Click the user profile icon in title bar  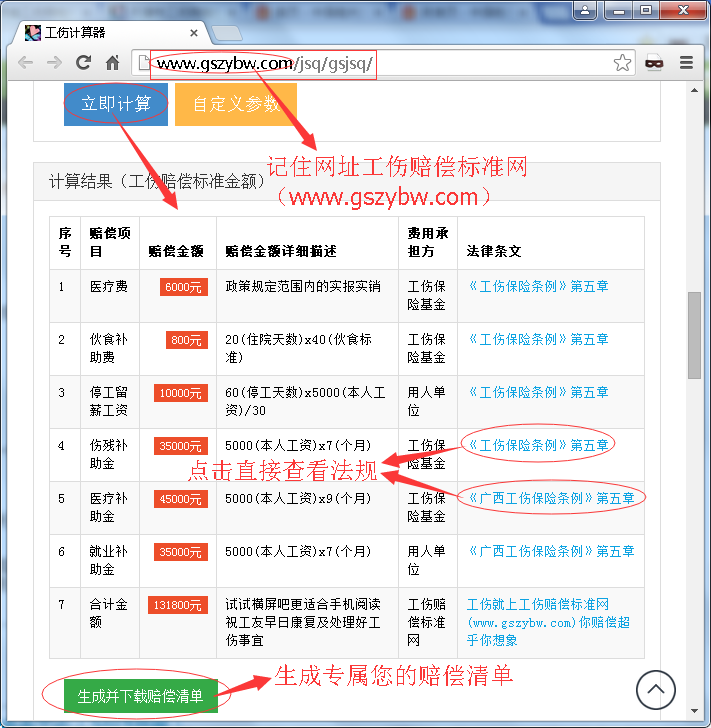585,10
